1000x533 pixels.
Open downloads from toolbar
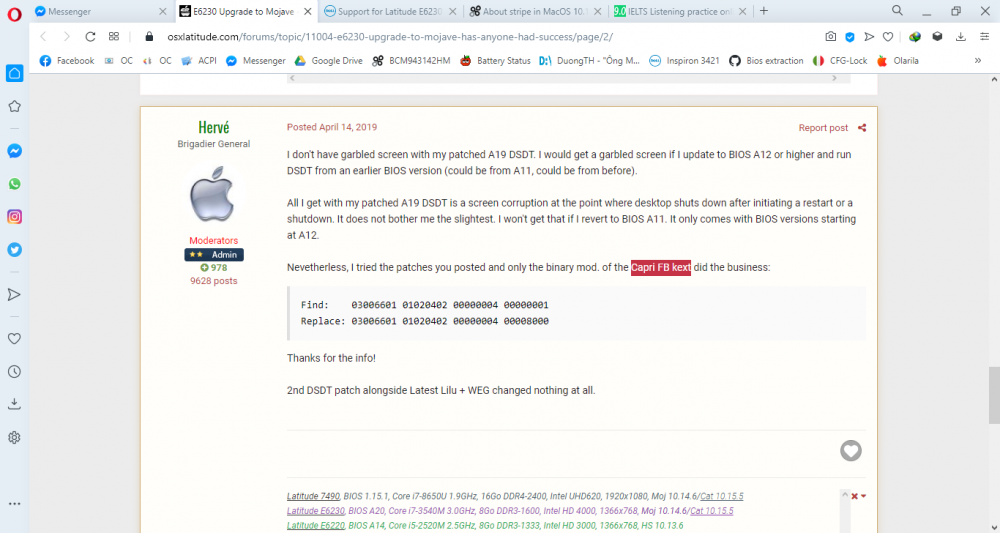coord(960,37)
